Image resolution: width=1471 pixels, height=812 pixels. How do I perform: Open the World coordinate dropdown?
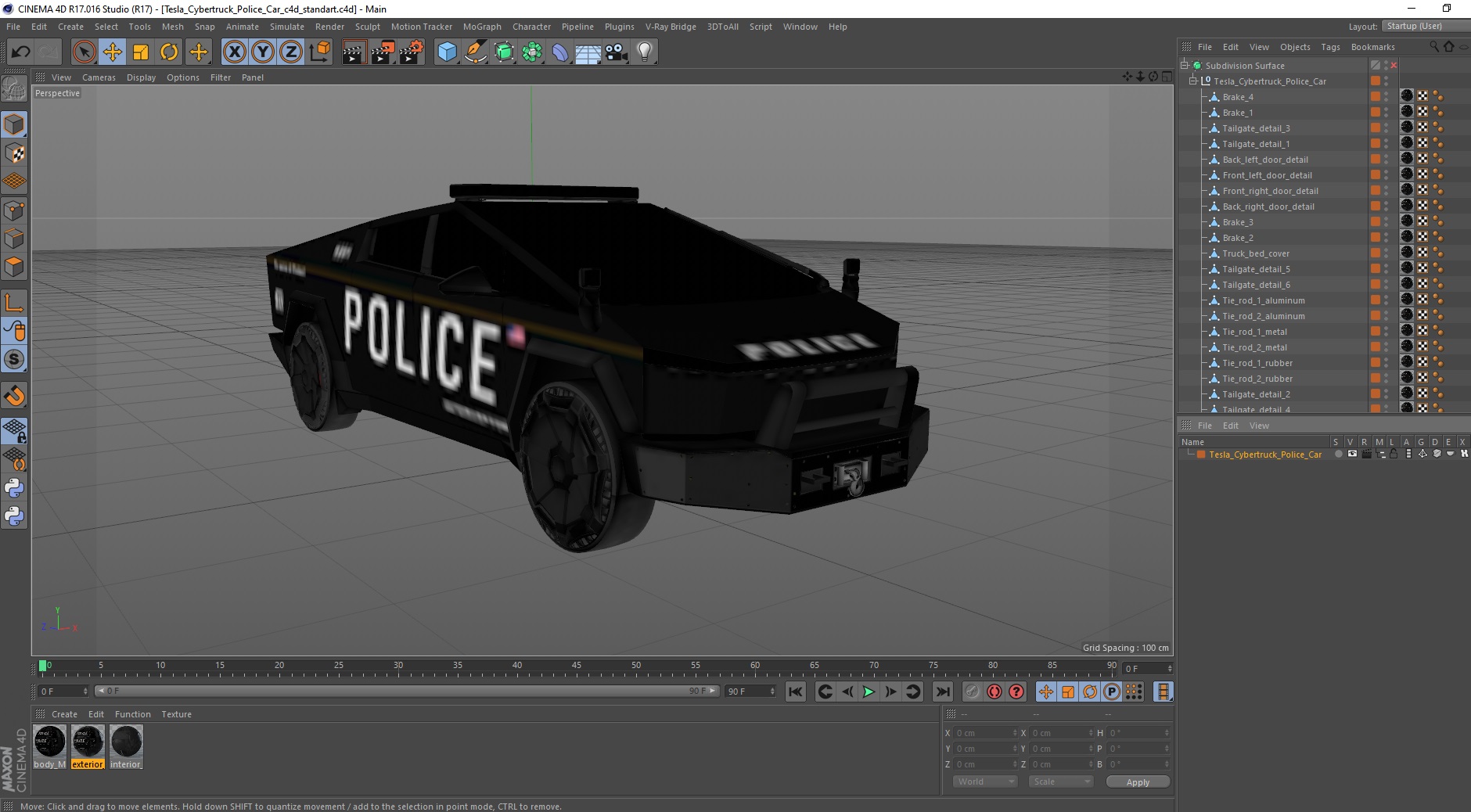(x=984, y=781)
